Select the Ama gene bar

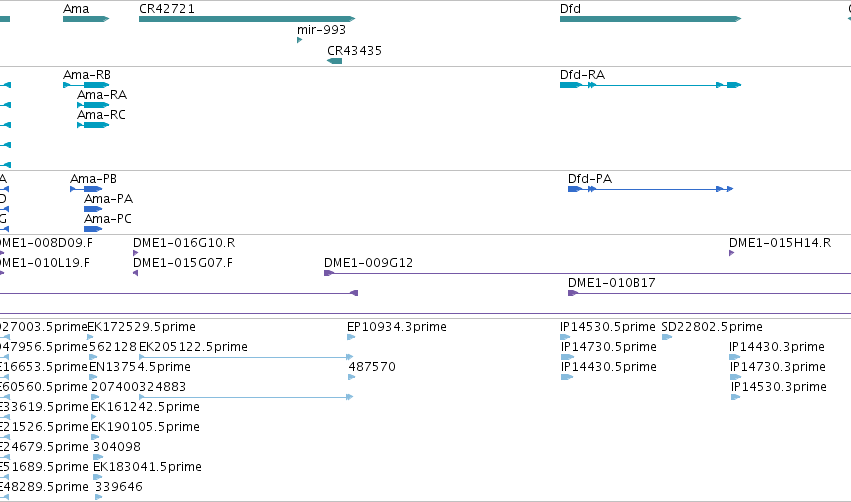click(x=86, y=19)
